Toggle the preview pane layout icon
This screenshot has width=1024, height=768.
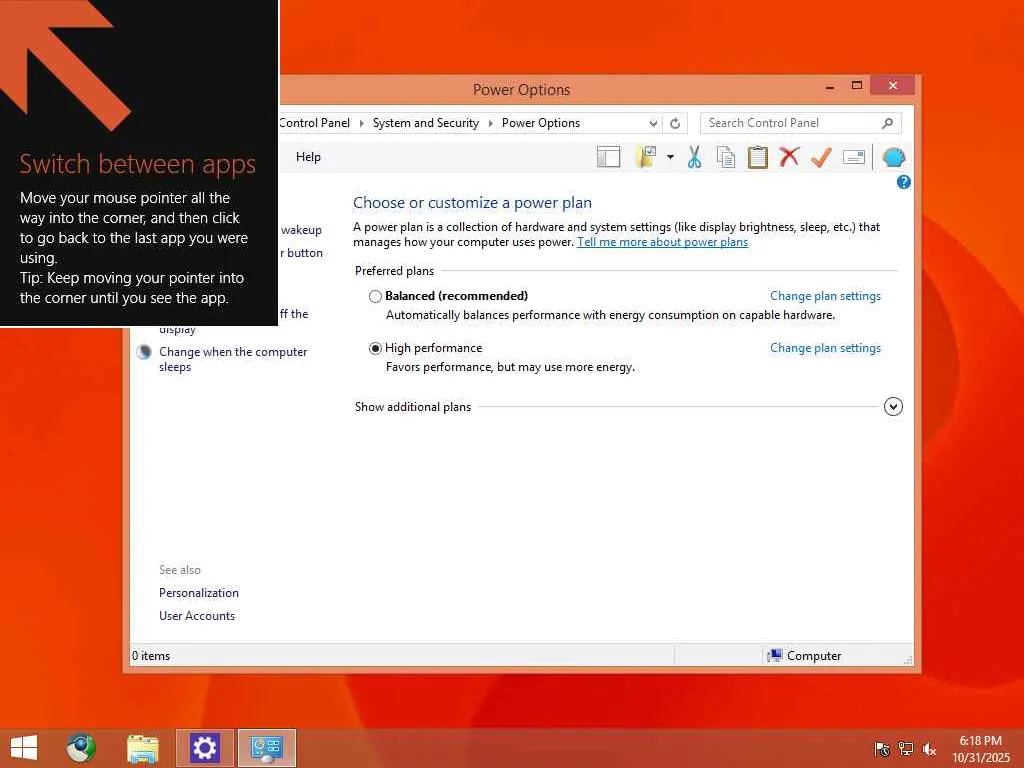(x=608, y=157)
